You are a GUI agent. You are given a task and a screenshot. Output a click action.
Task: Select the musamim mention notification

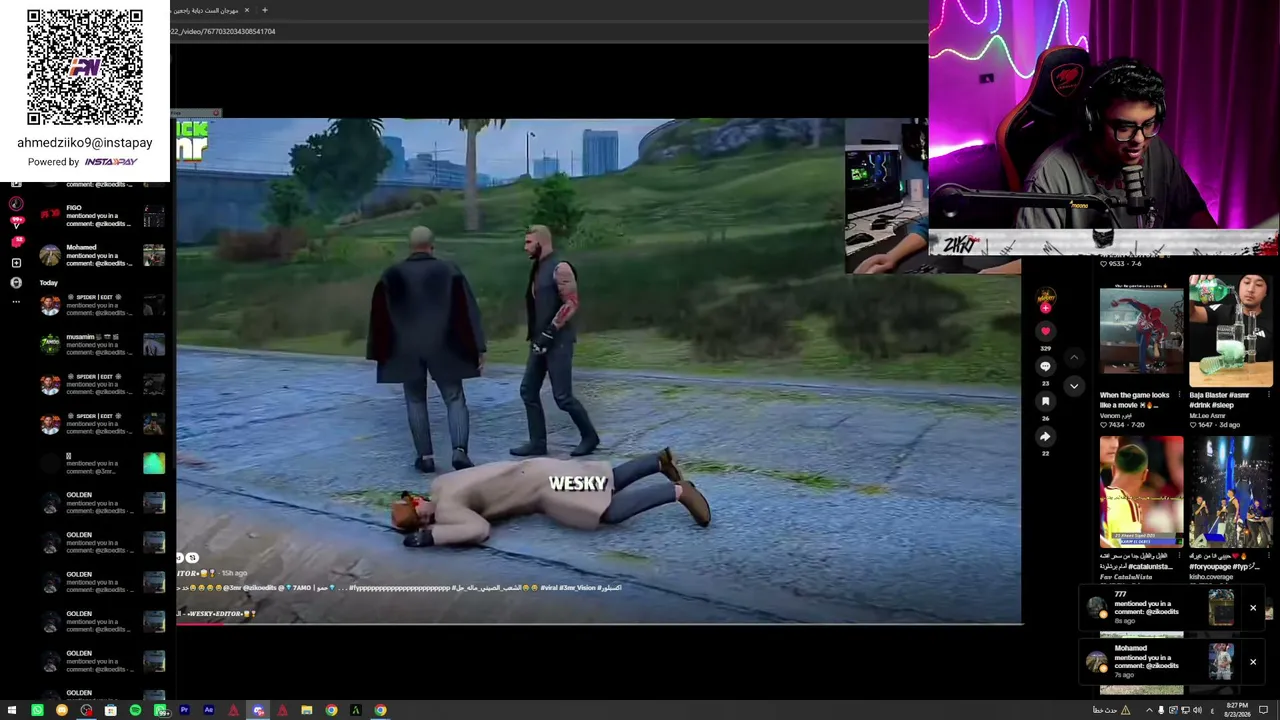pyautogui.click(x=100, y=345)
